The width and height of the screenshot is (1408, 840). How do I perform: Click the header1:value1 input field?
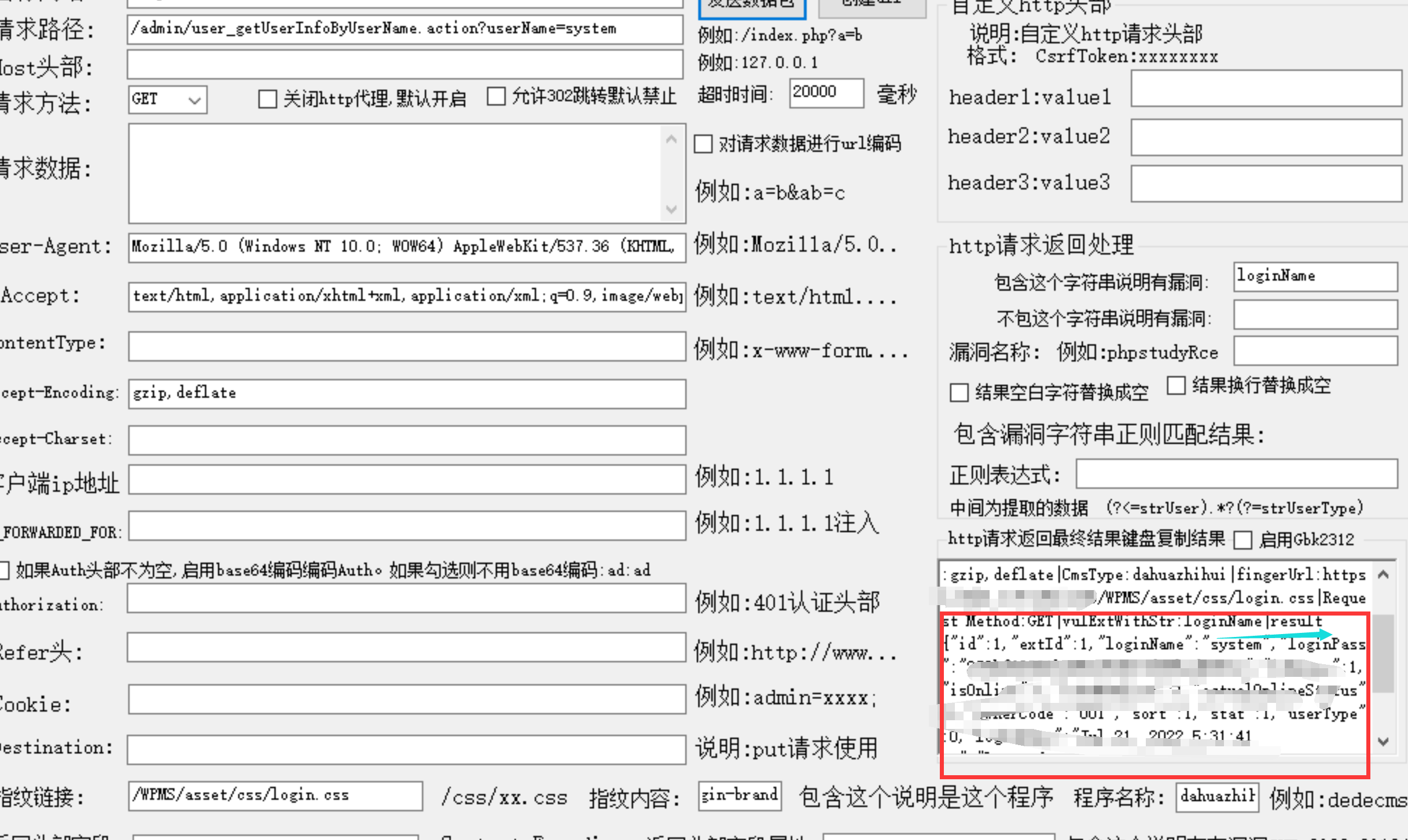click(x=1266, y=89)
